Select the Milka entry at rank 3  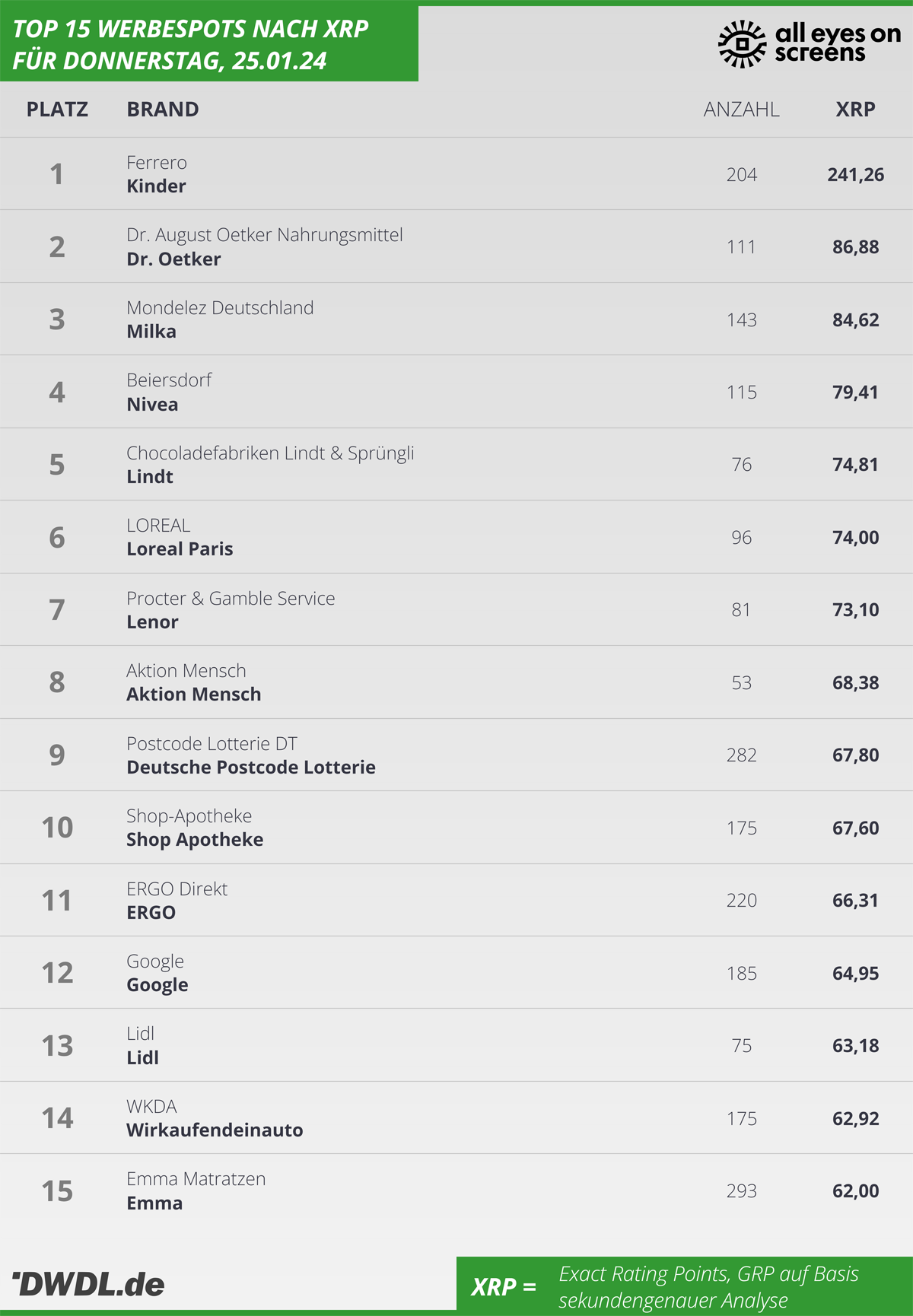pos(456,319)
